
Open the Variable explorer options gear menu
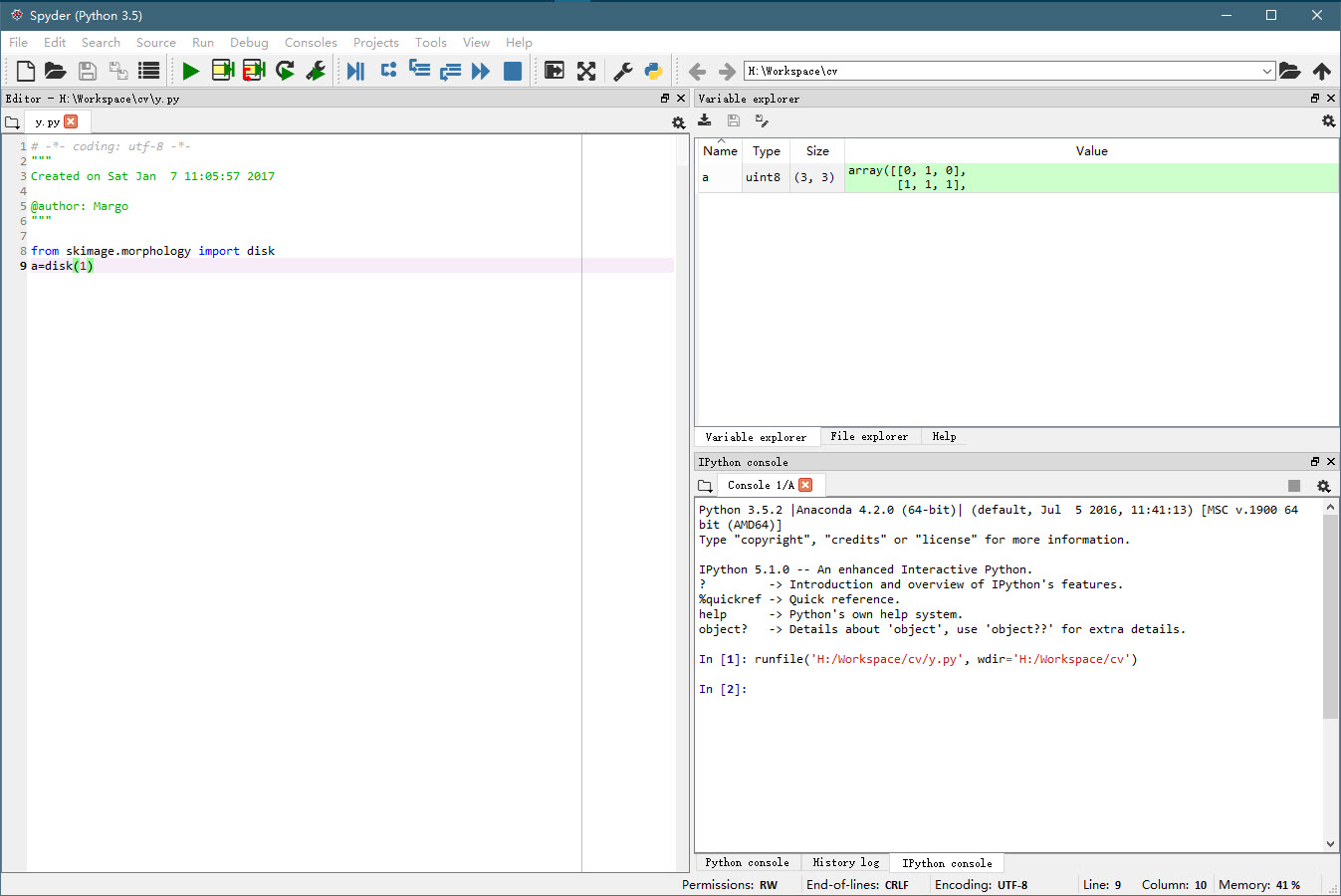pos(1328,120)
